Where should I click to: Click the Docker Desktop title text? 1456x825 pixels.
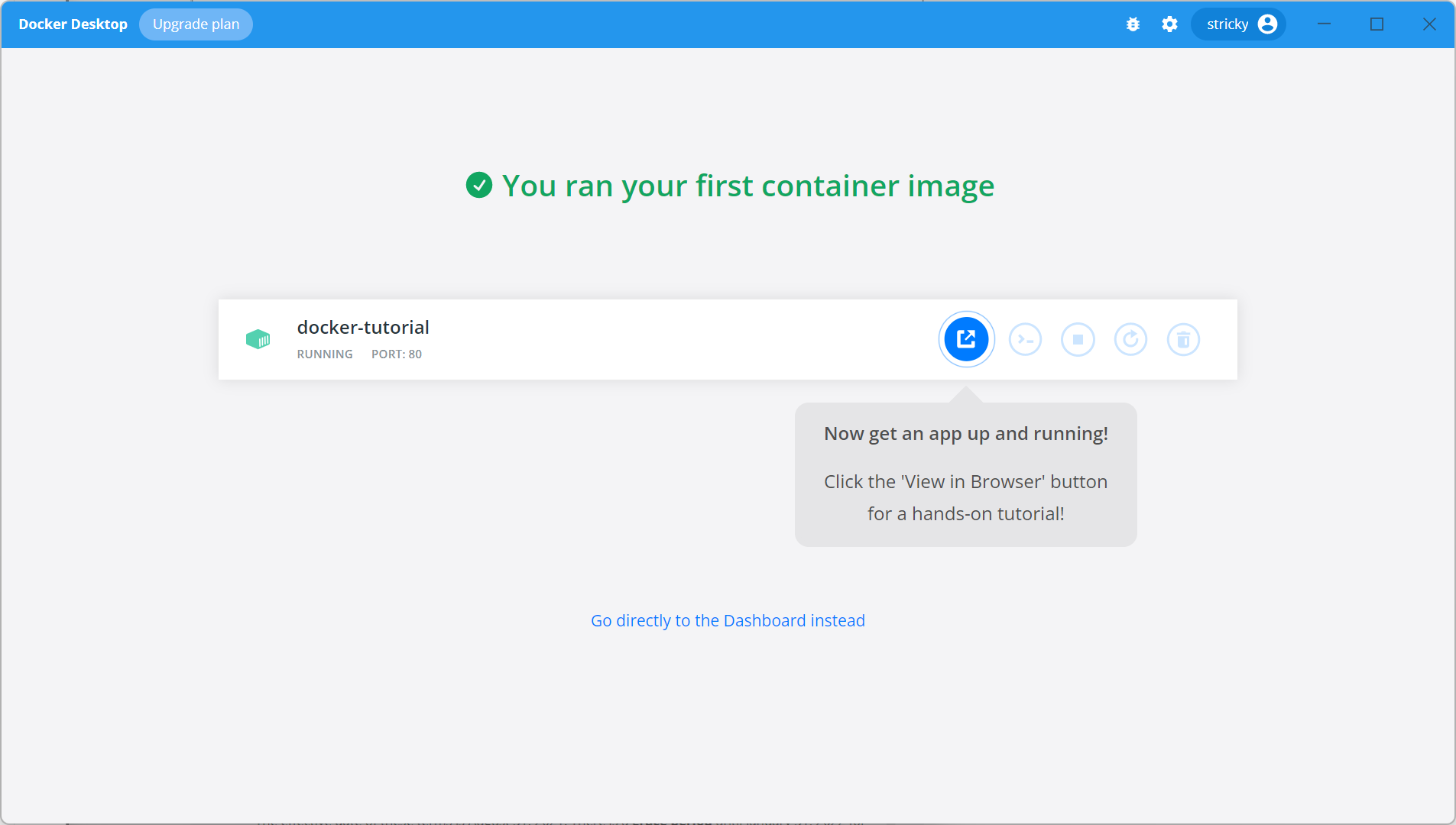73,24
